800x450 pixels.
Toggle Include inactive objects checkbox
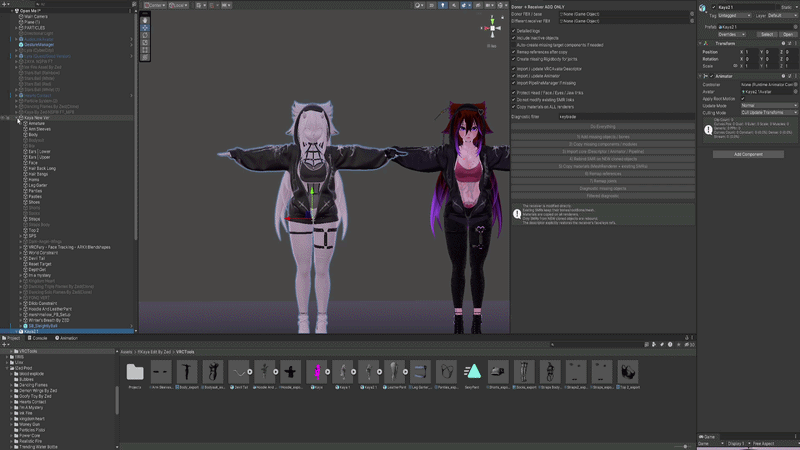[x=514, y=38]
